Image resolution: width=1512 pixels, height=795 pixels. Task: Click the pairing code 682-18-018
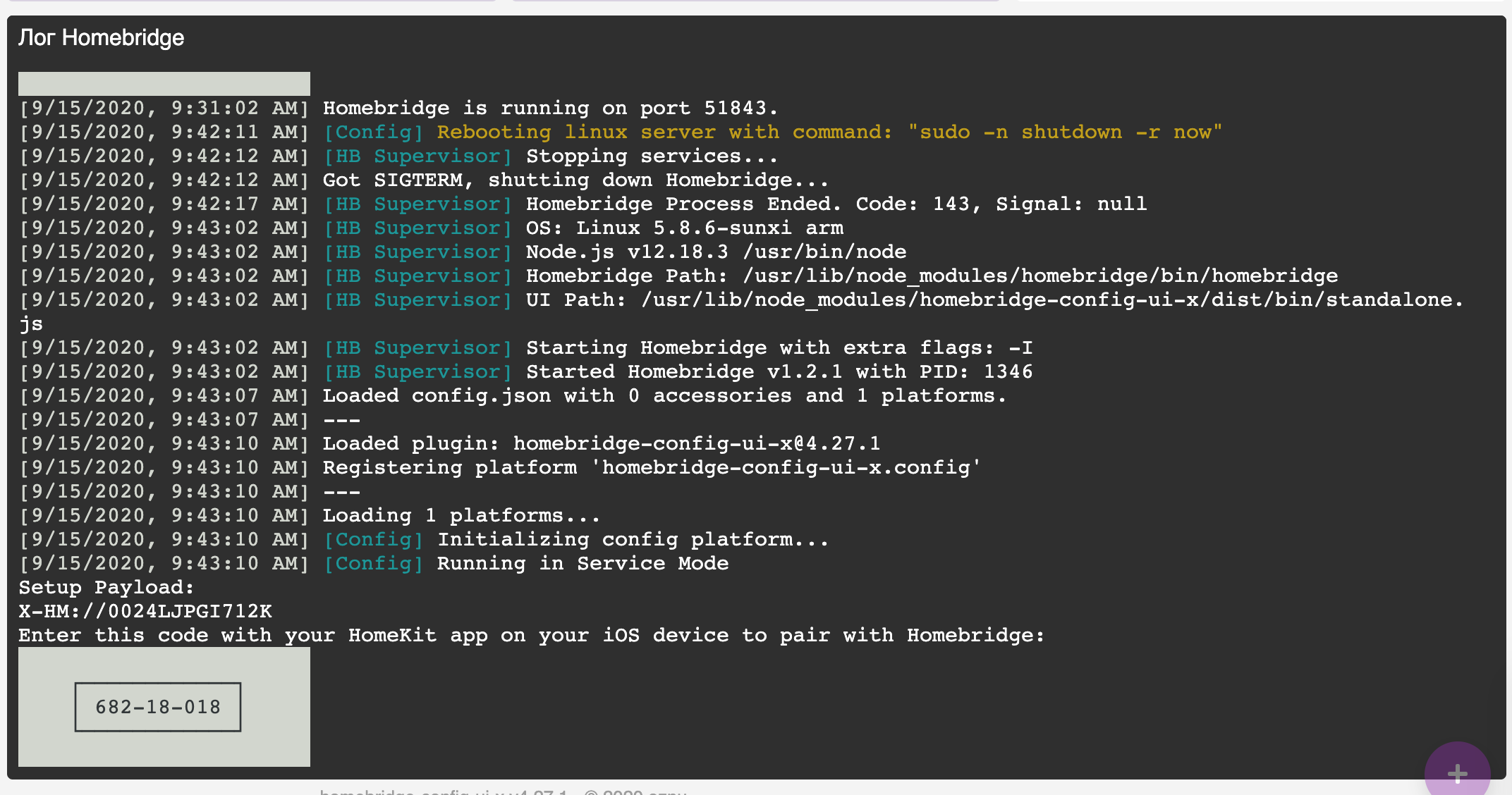tap(158, 707)
